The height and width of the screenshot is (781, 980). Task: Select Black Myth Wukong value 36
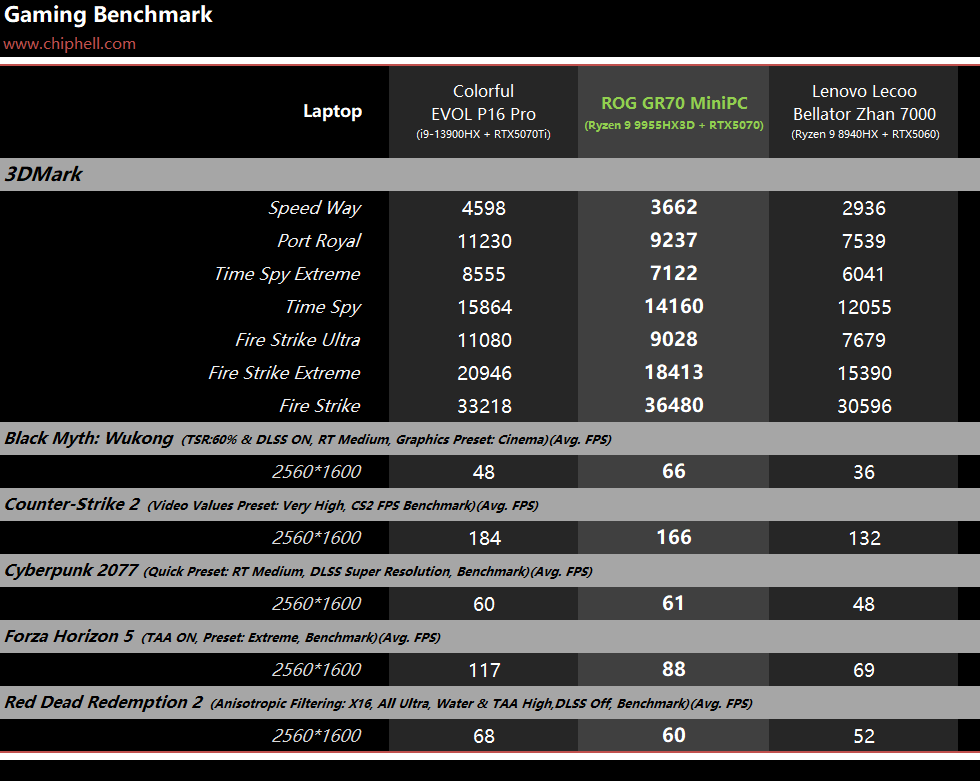tap(864, 472)
